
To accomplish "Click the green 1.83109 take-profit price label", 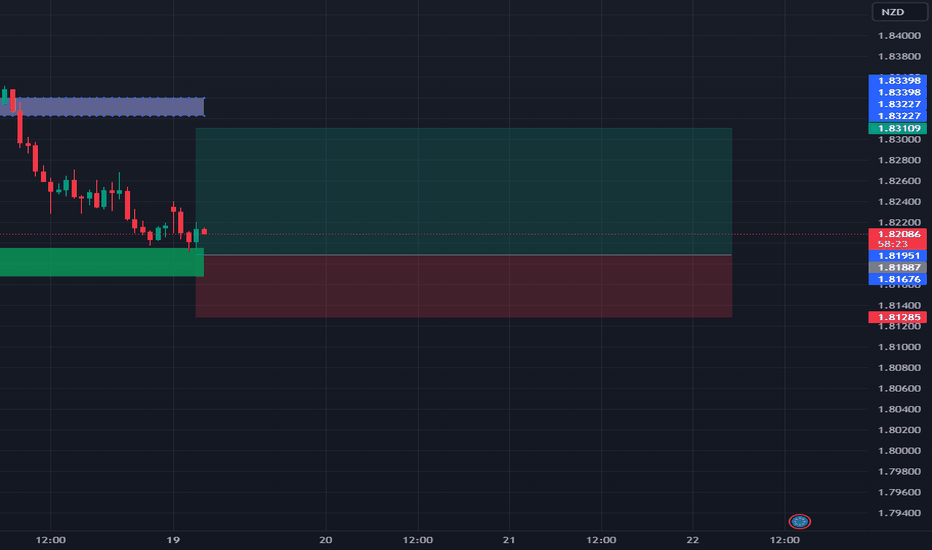I will (x=898, y=128).
